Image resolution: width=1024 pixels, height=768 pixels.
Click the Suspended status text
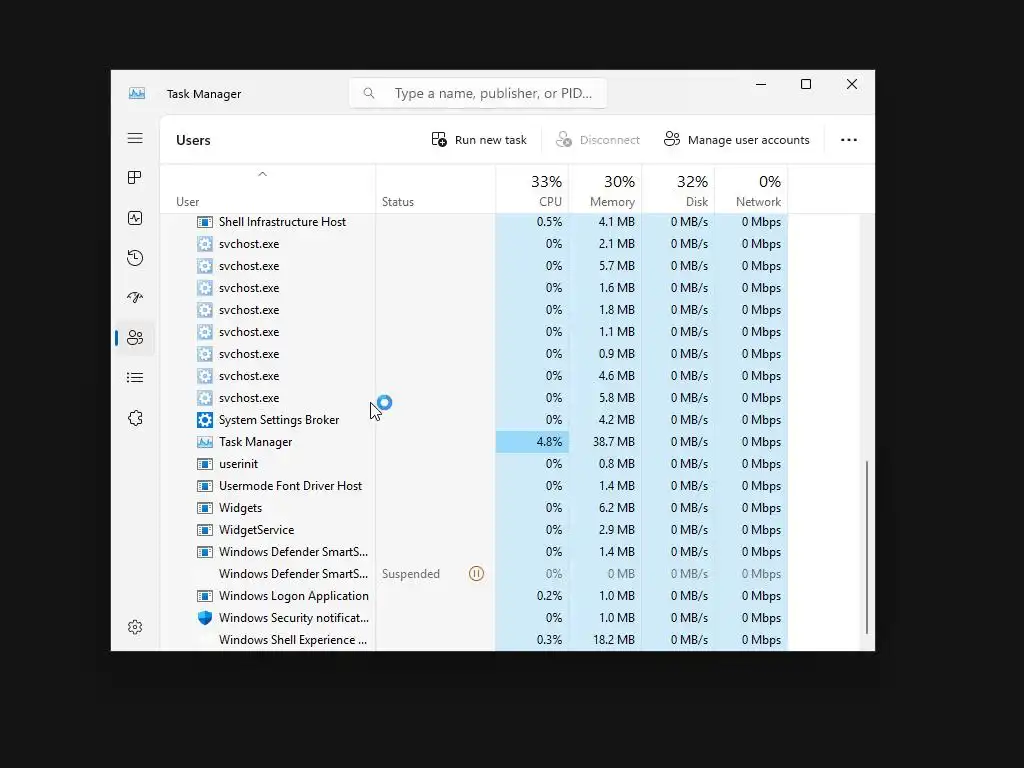point(411,574)
